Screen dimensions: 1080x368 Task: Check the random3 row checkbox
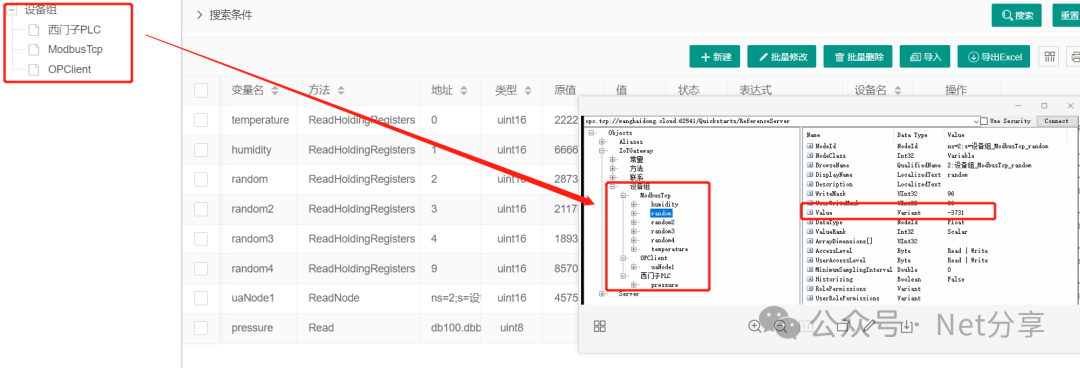(x=201, y=238)
